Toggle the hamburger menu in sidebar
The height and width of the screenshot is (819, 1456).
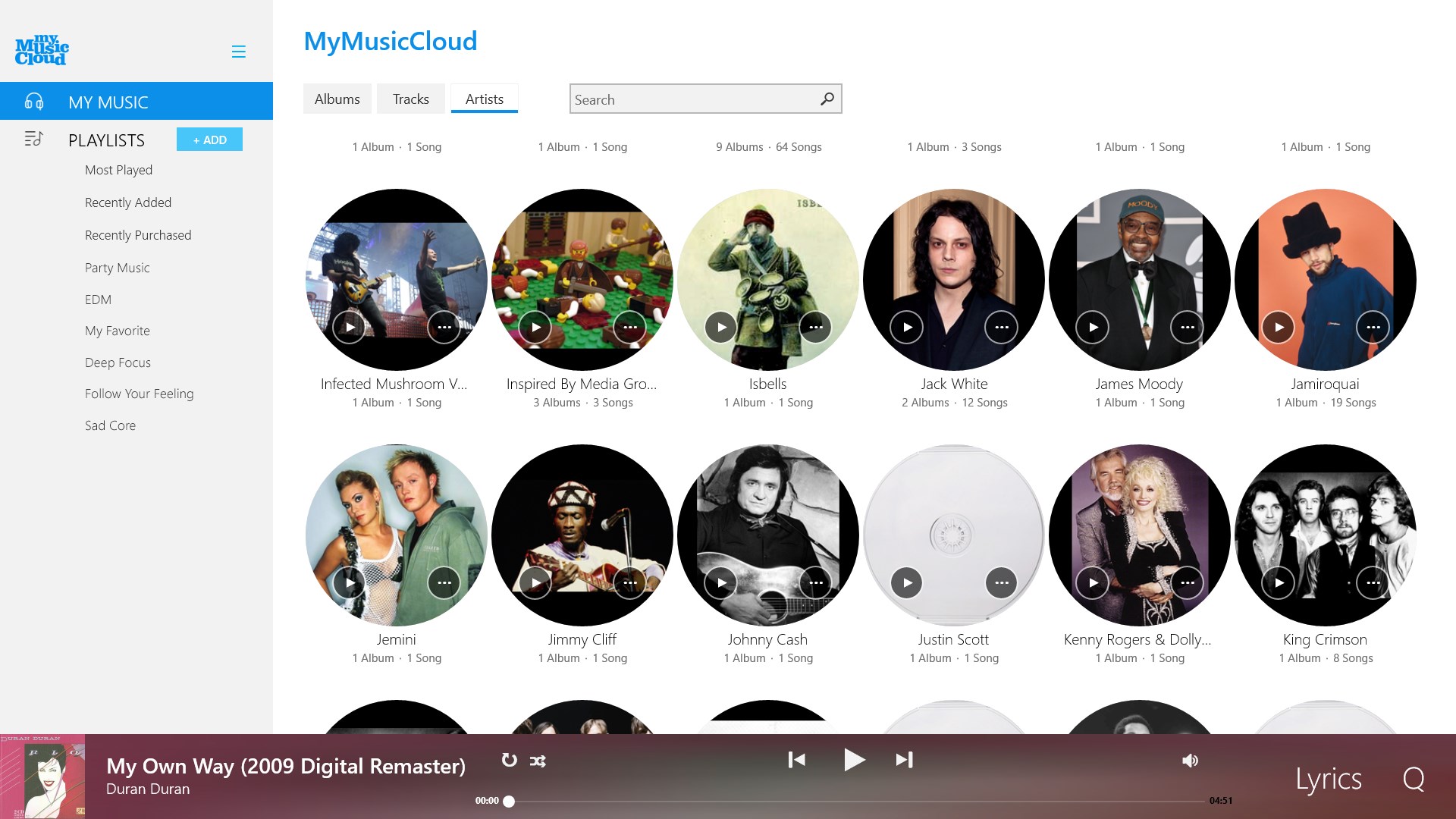pos(238,52)
